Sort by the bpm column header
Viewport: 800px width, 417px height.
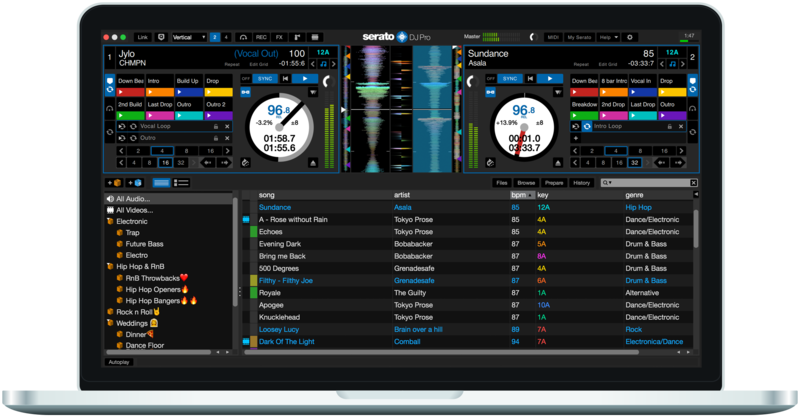pyautogui.click(x=519, y=194)
